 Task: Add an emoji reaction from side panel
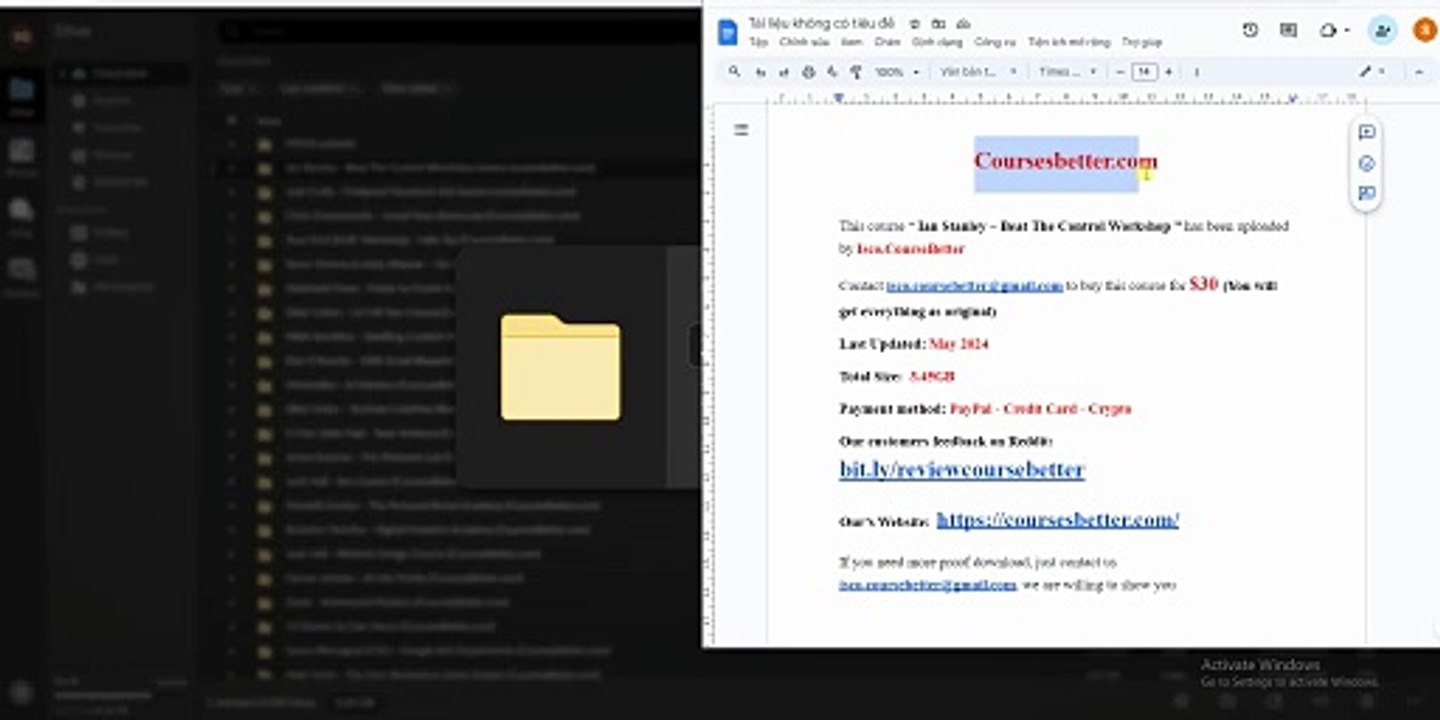point(1366,163)
